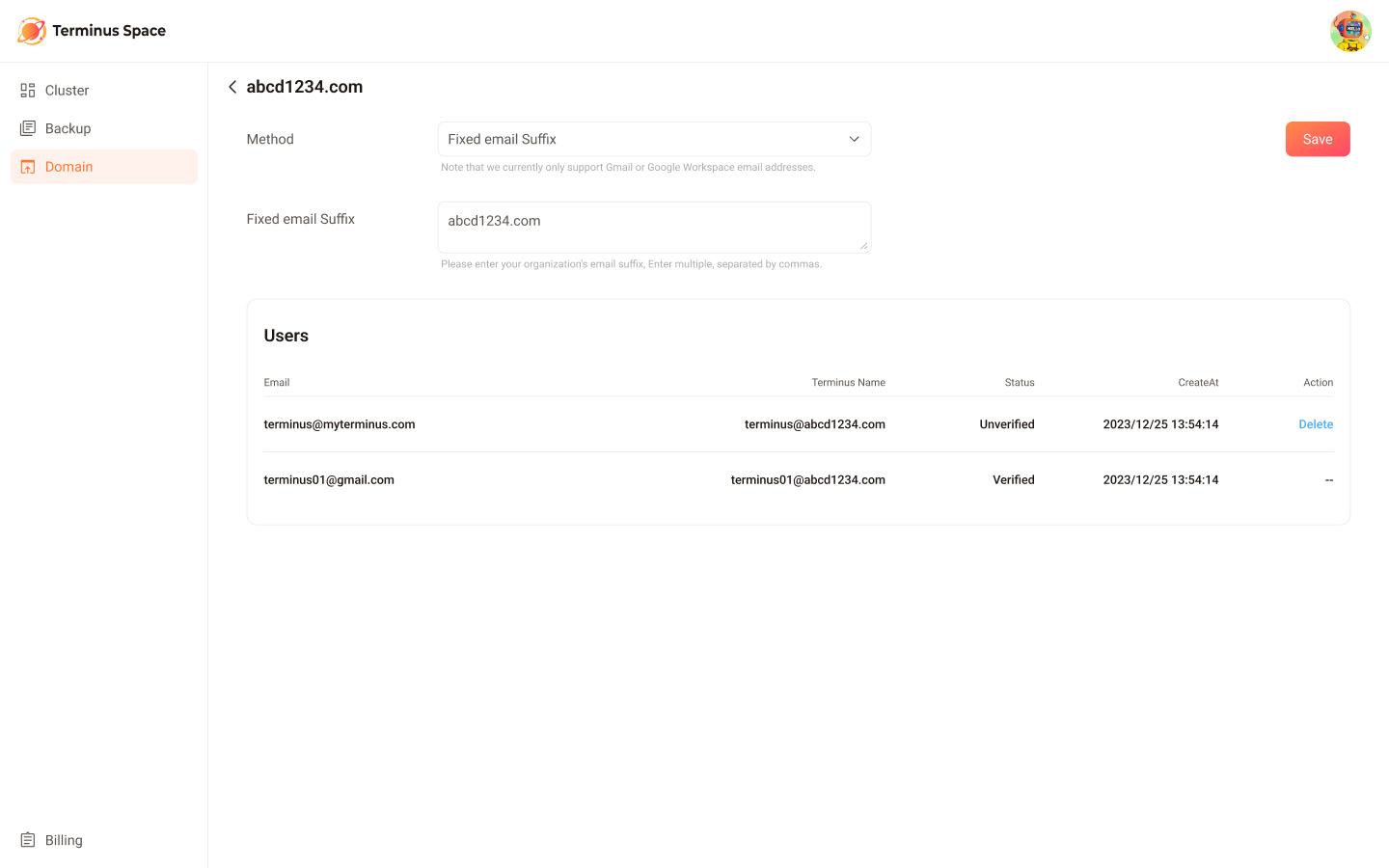Expand the Method dropdown chevron
Image resolution: width=1389 pixels, height=868 pixels.
[854, 139]
